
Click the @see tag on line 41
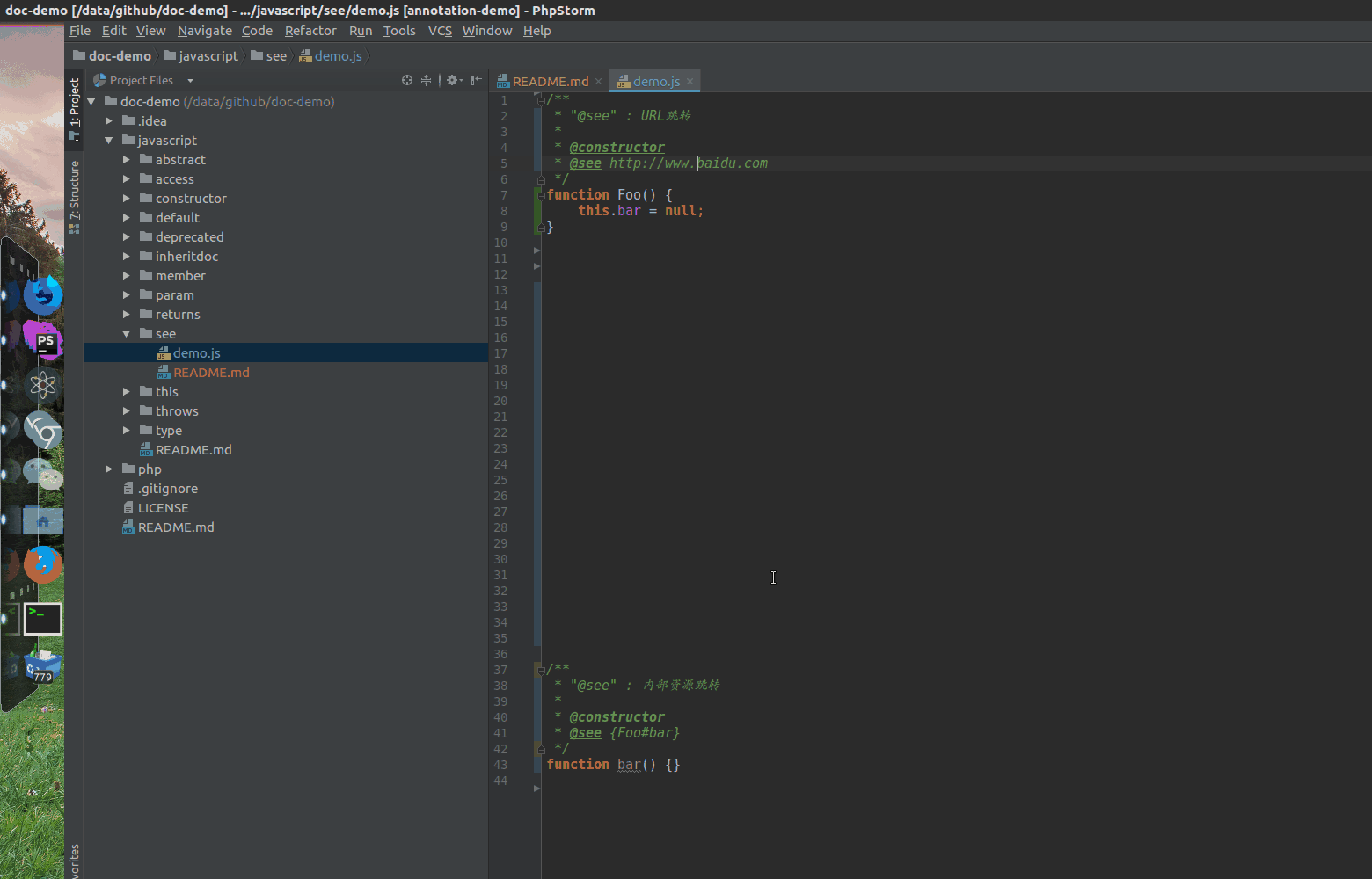click(x=585, y=733)
